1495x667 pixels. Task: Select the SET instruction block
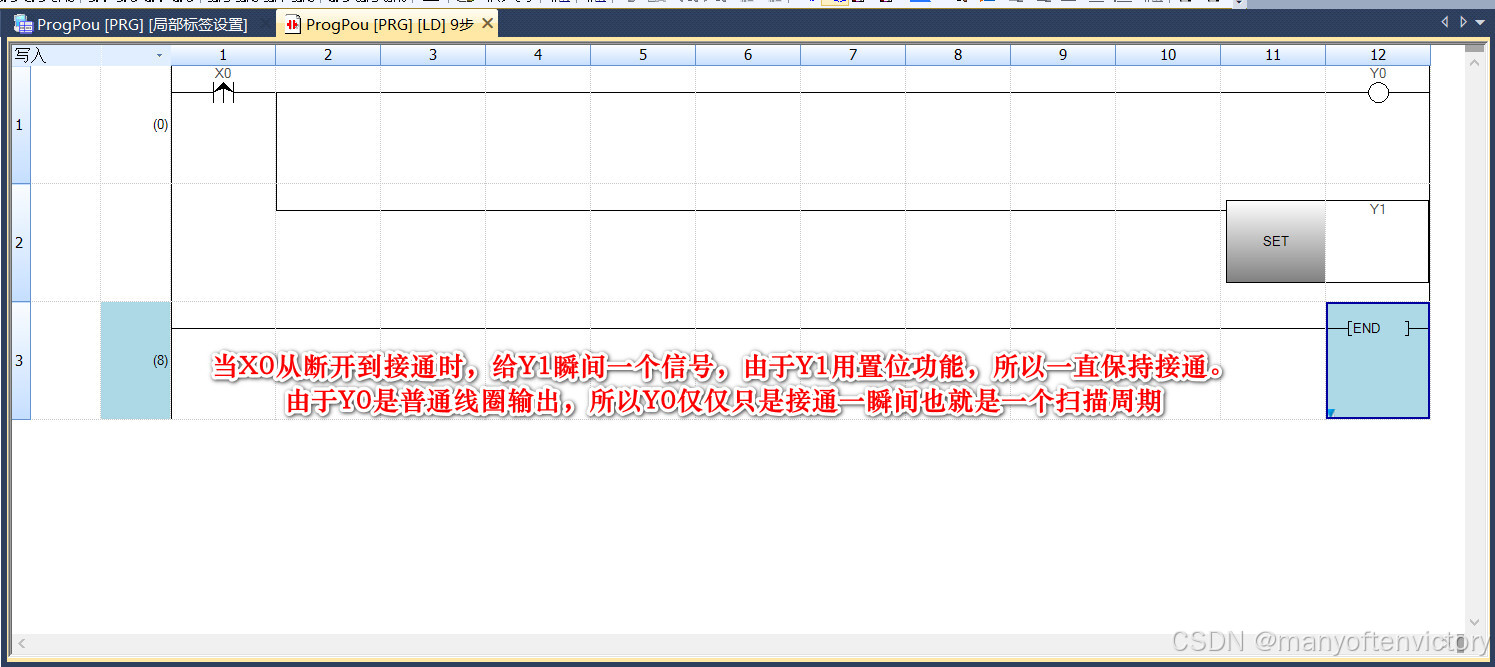click(x=1275, y=241)
